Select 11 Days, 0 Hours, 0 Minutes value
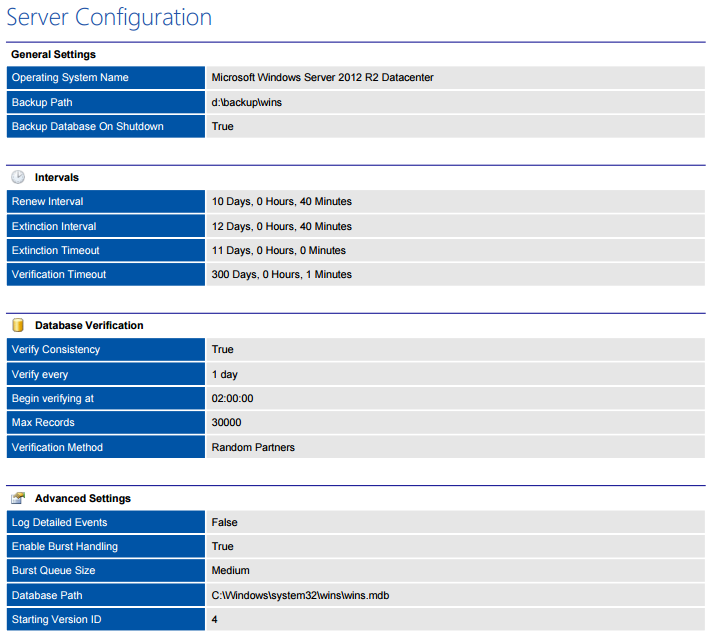Image resolution: width=712 pixels, height=636 pixels. pos(279,251)
